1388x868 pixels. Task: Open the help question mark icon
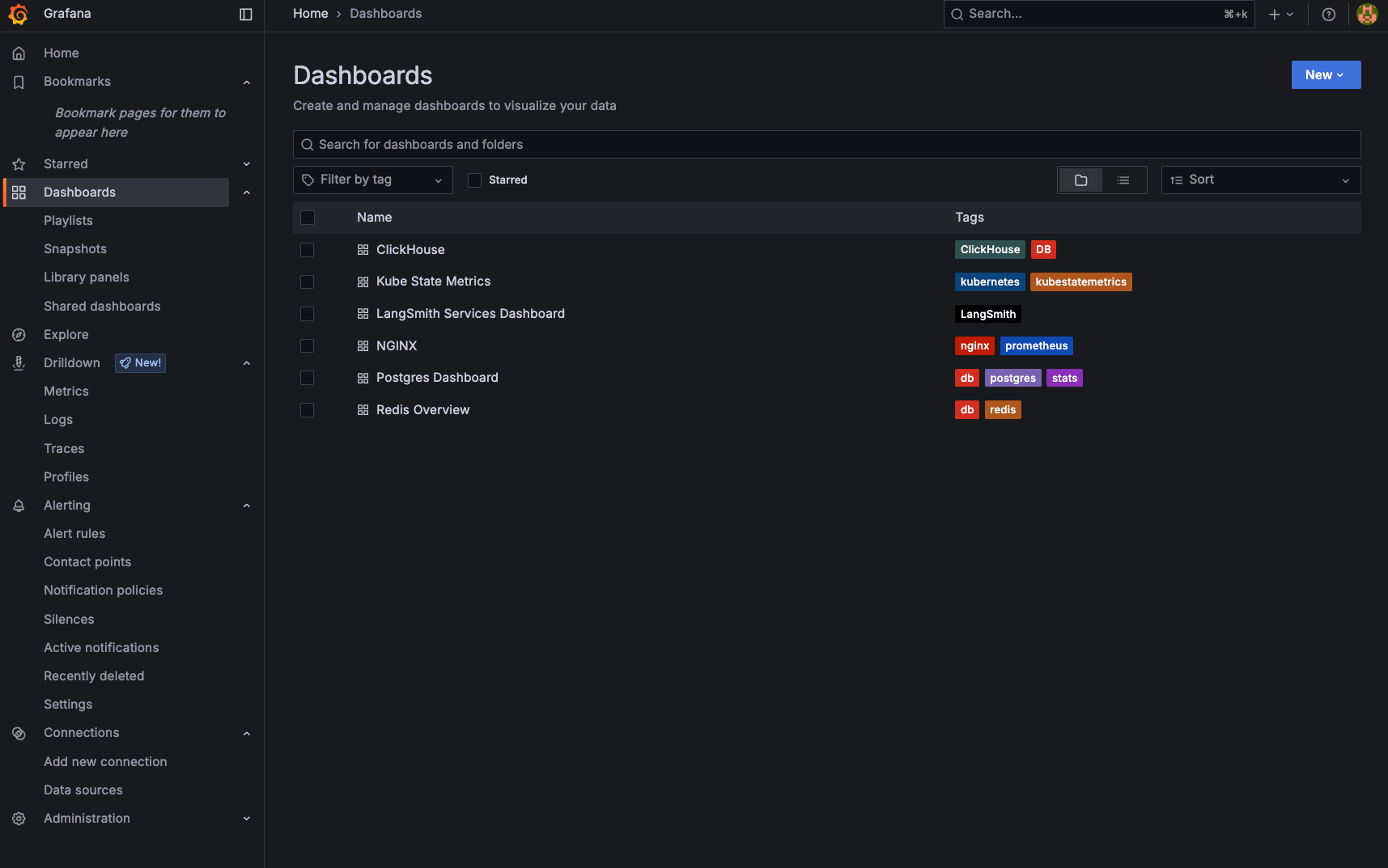coord(1328,15)
